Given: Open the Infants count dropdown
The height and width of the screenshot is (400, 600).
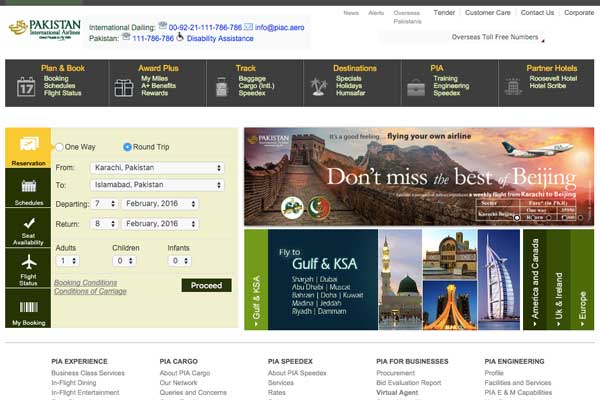Looking at the screenshot, I should 180,261.
